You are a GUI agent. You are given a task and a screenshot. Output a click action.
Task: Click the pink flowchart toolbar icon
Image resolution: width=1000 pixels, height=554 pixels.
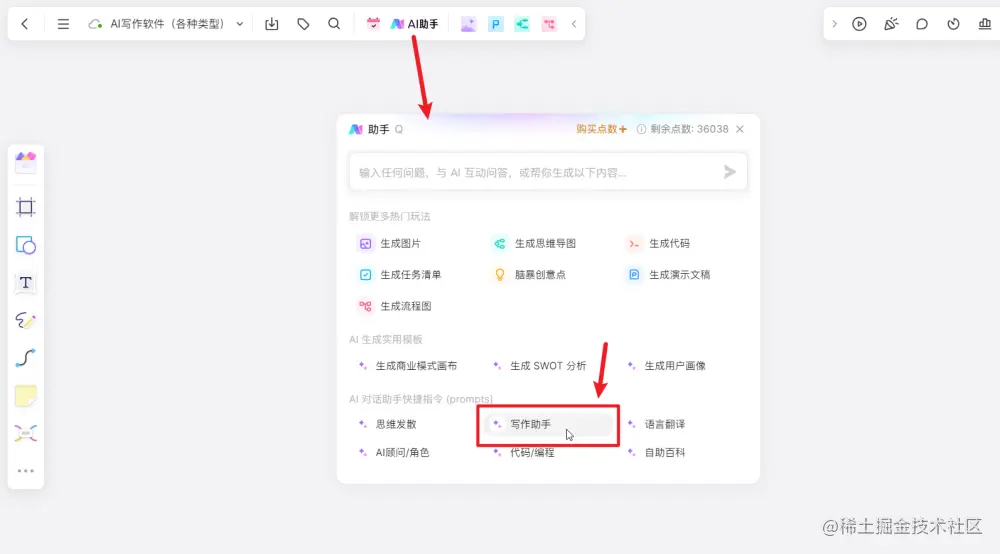coord(549,24)
